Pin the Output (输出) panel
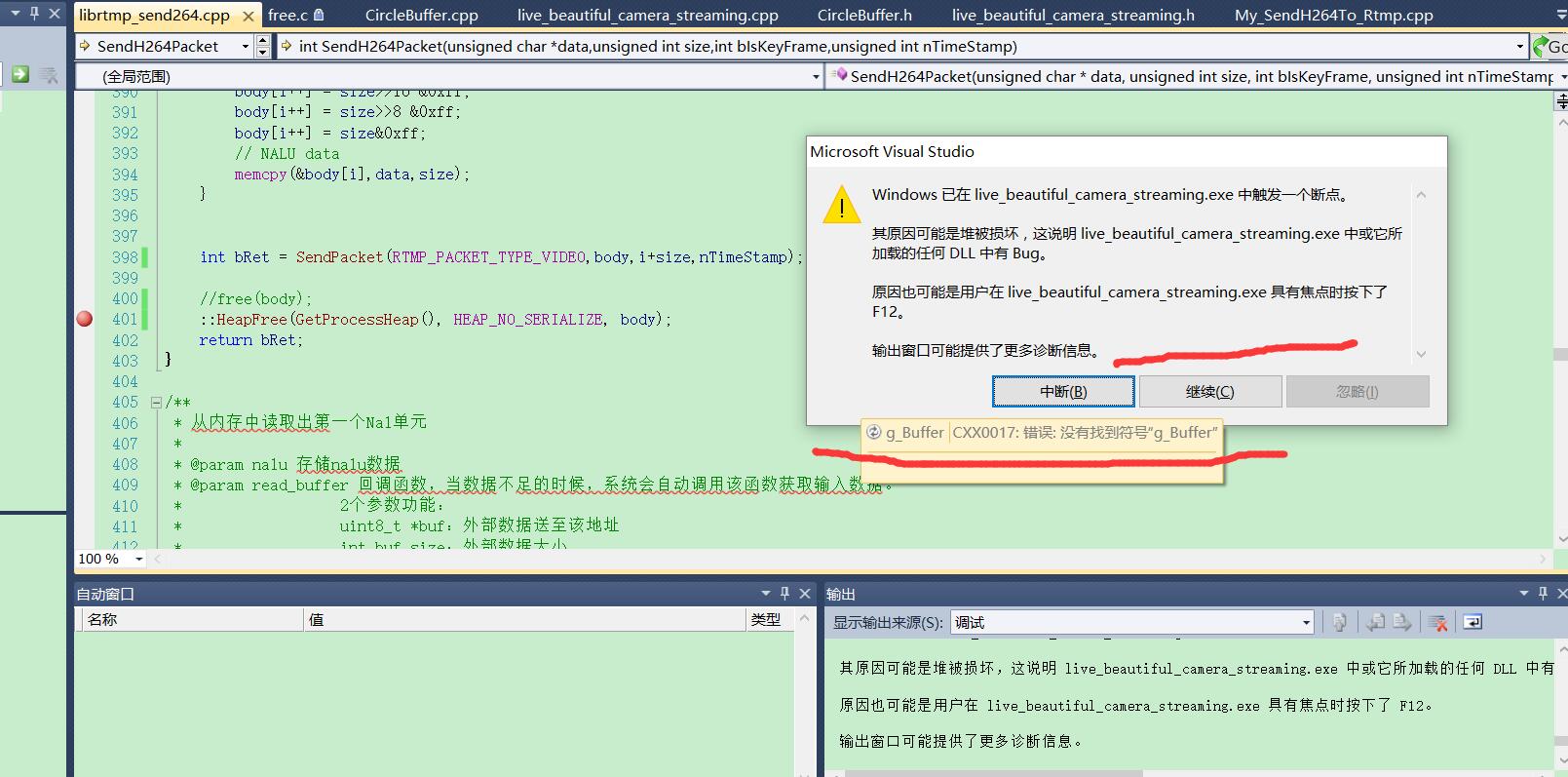The height and width of the screenshot is (777, 1568). point(1543,593)
